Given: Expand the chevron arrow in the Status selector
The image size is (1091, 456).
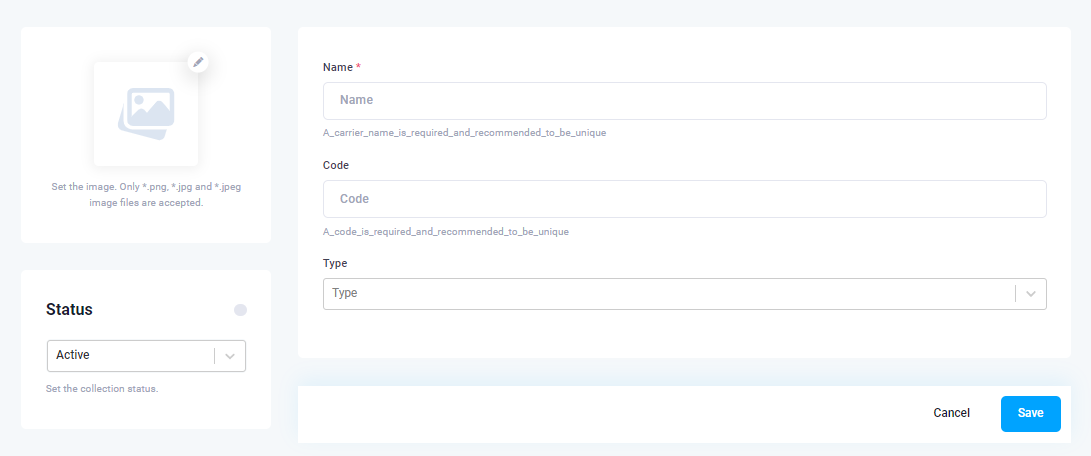Looking at the screenshot, I should (230, 356).
